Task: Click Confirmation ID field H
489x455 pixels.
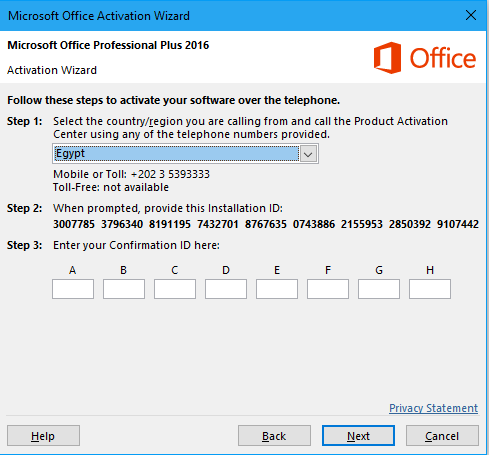Action: pyautogui.click(x=430, y=289)
